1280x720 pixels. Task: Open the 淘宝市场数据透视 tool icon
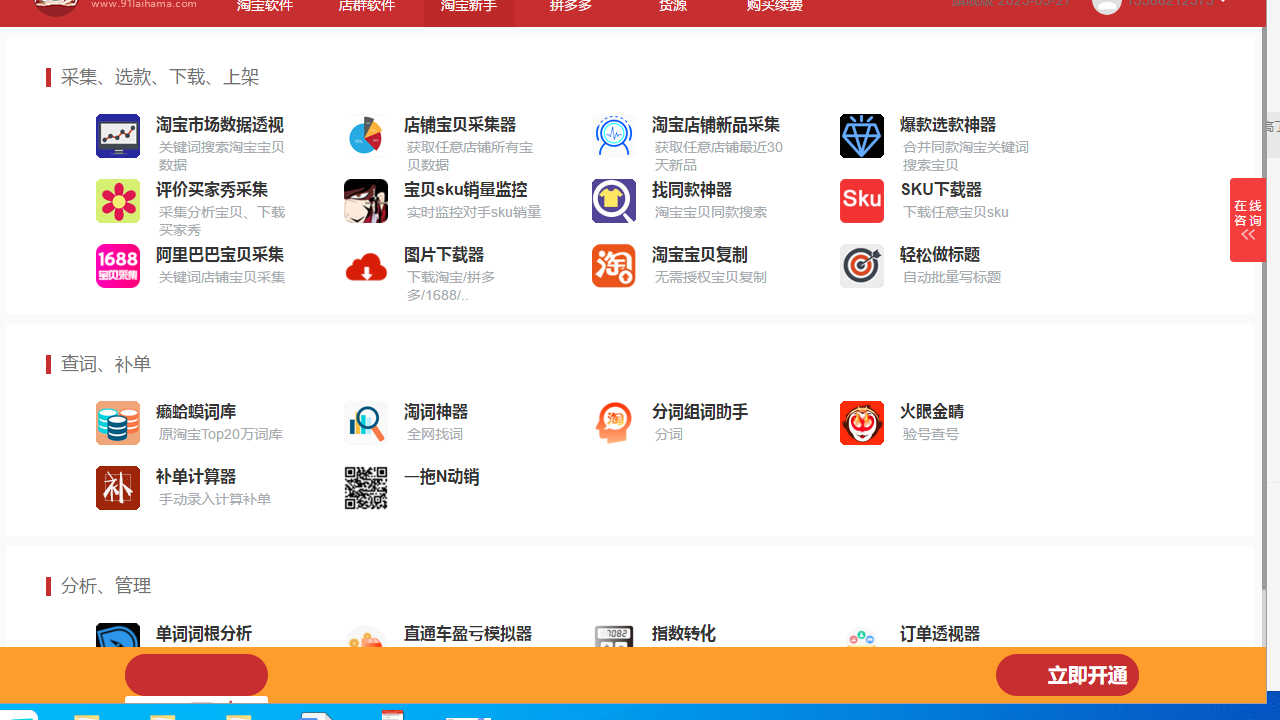[x=118, y=136]
